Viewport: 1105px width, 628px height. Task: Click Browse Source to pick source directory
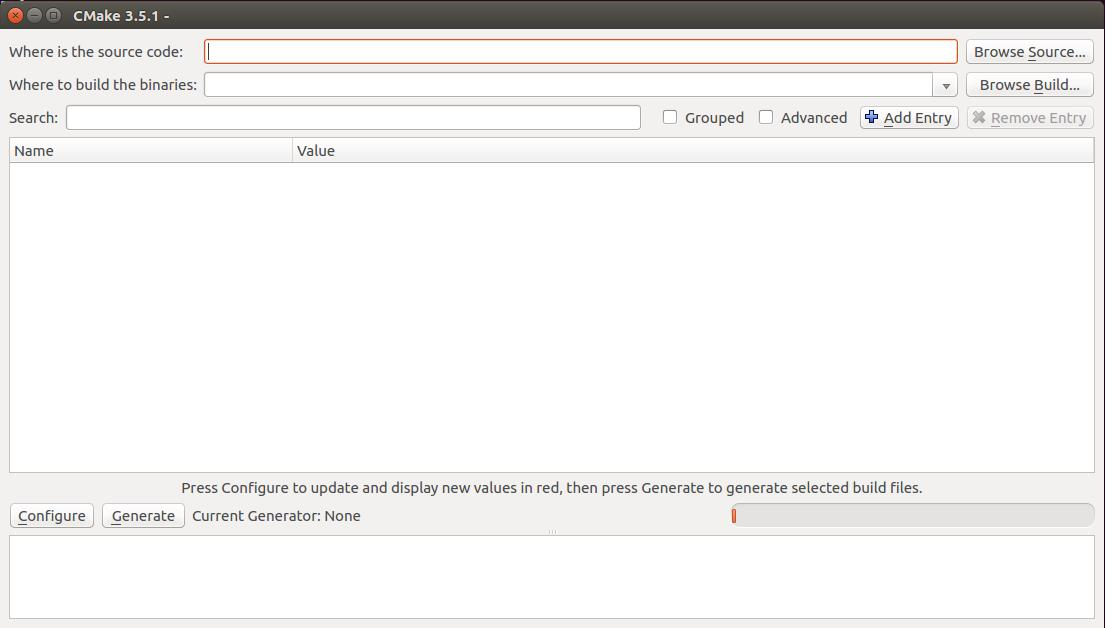(x=1029, y=51)
